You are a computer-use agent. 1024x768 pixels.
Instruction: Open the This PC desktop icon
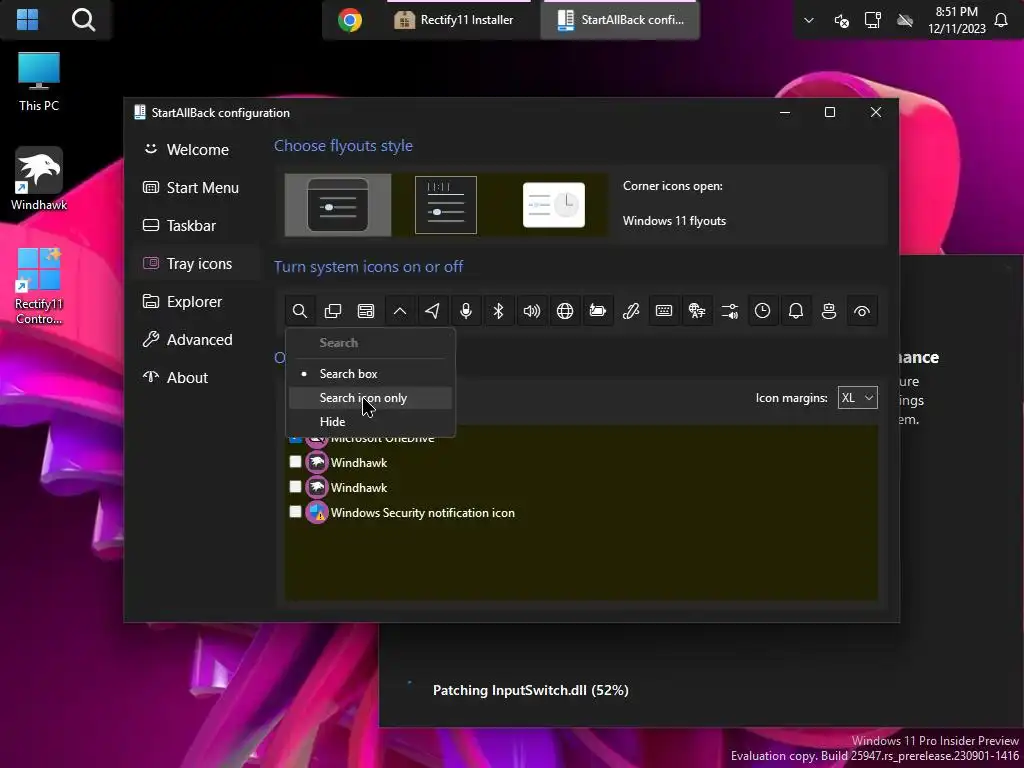tap(39, 82)
